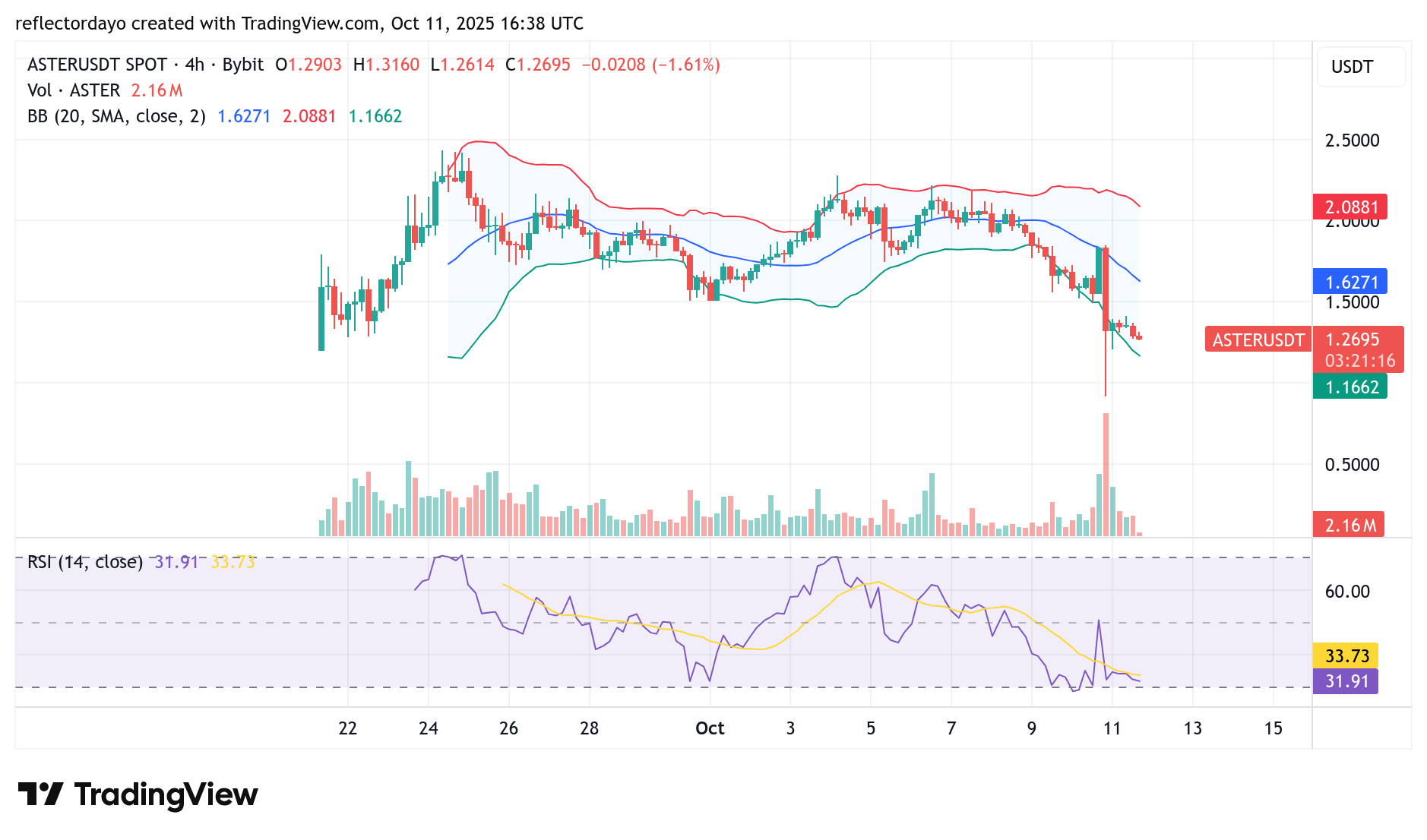Click the BB lower value 1.1662 in legend
1427x840 pixels.
[375, 116]
